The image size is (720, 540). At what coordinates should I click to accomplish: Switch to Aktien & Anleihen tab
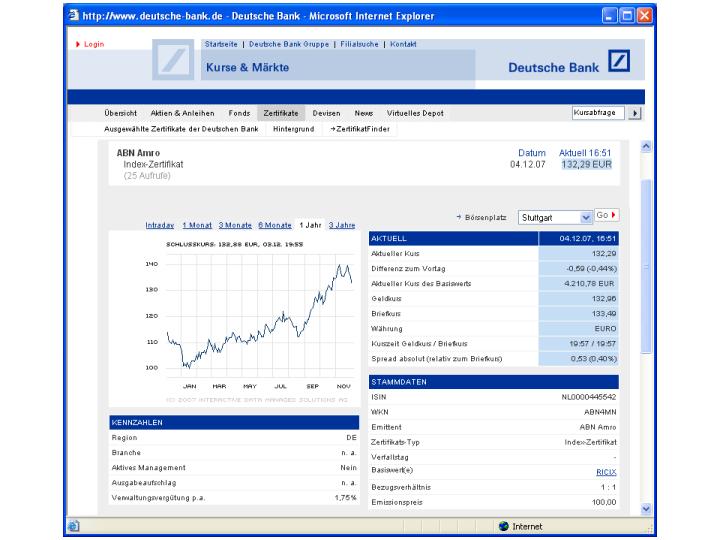point(182,114)
